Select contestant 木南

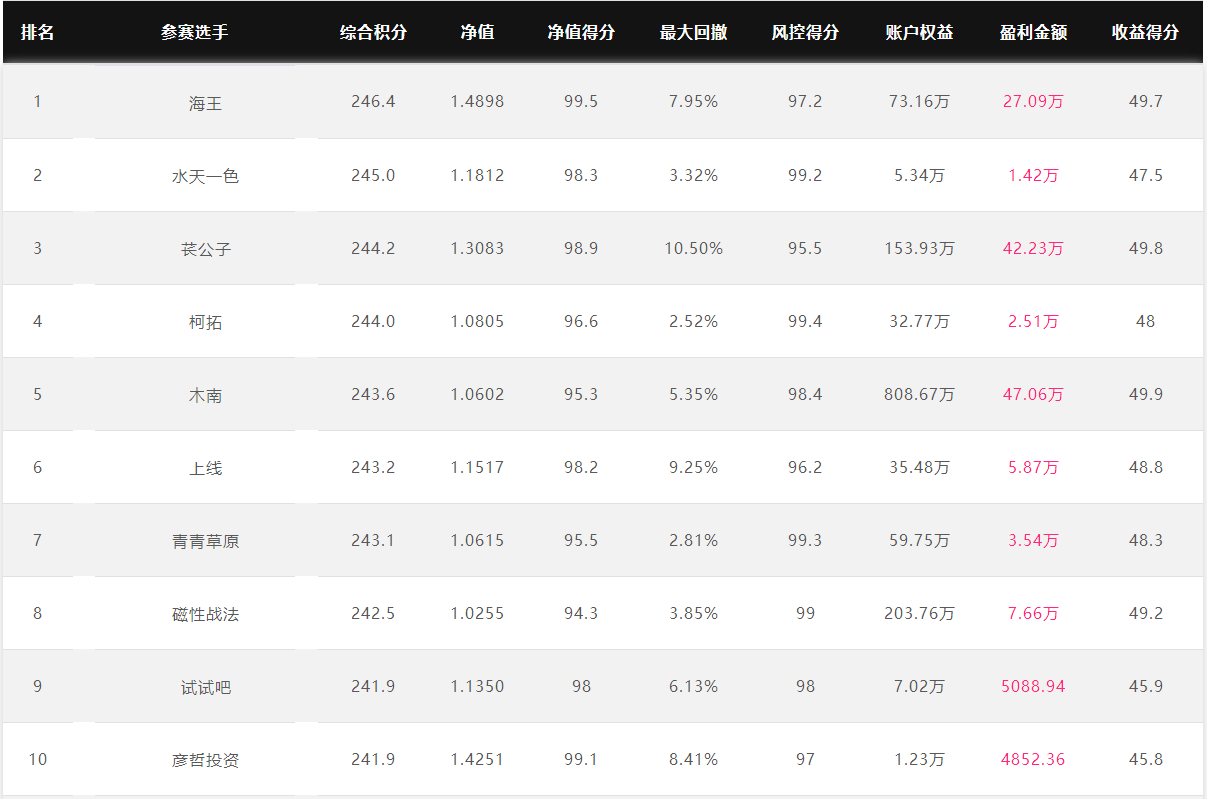click(x=205, y=395)
